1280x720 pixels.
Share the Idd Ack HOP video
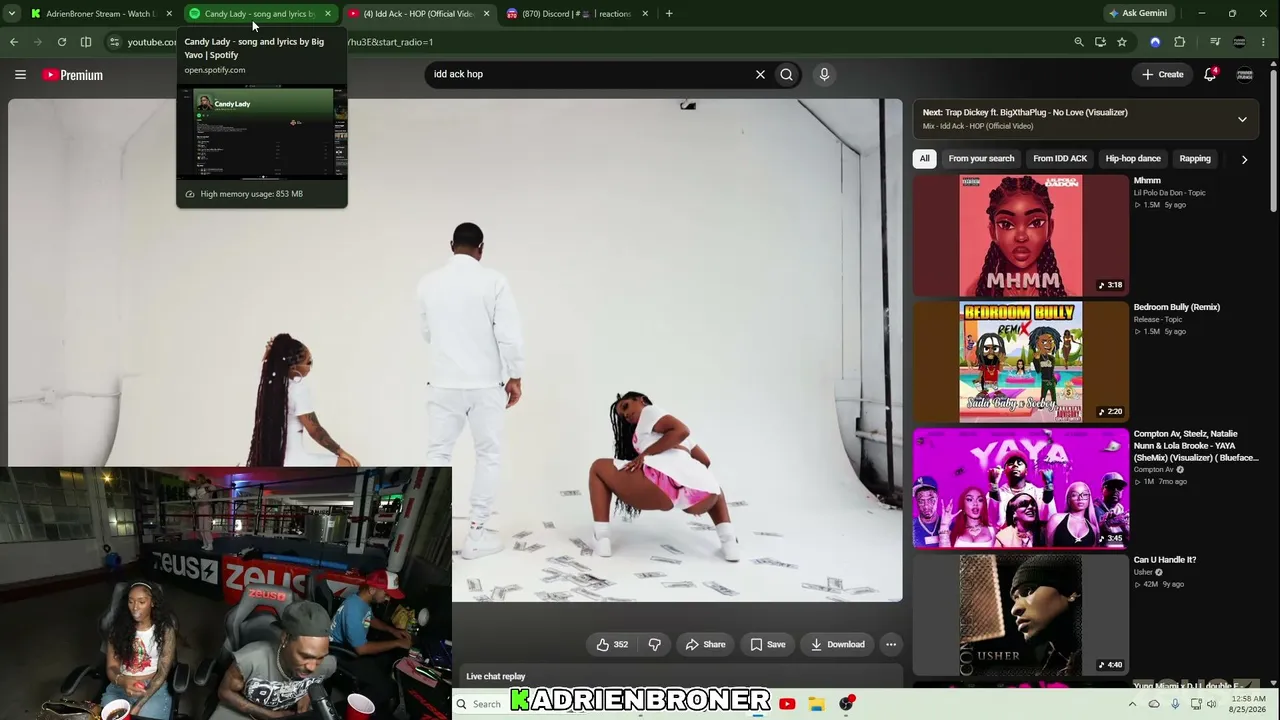tap(705, 644)
